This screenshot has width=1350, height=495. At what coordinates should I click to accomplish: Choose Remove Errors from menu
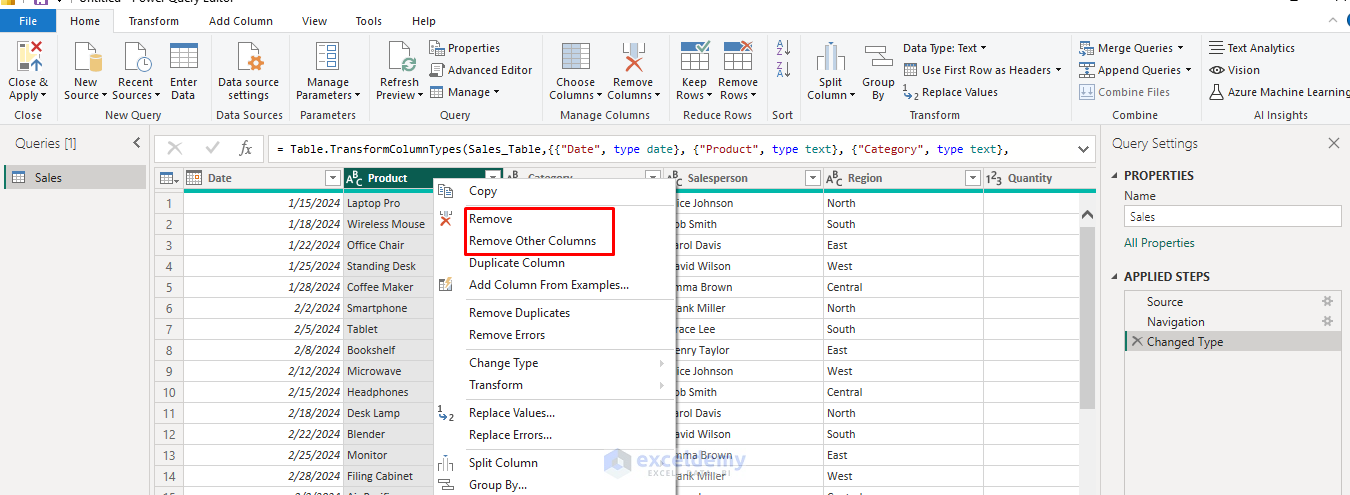pyautogui.click(x=507, y=335)
